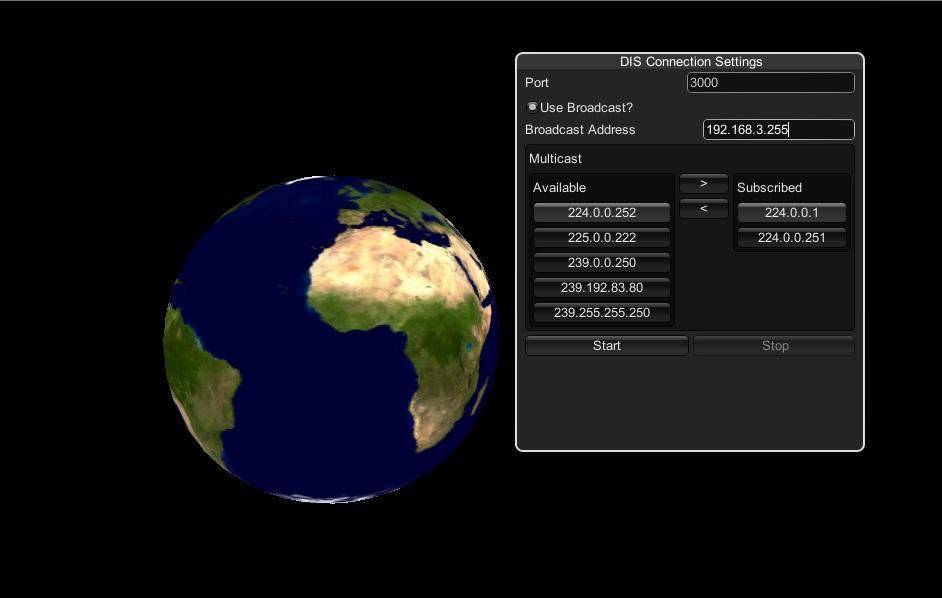942x598 pixels.
Task: Toggle the Use Broadcast radio button off
Action: pos(532,106)
